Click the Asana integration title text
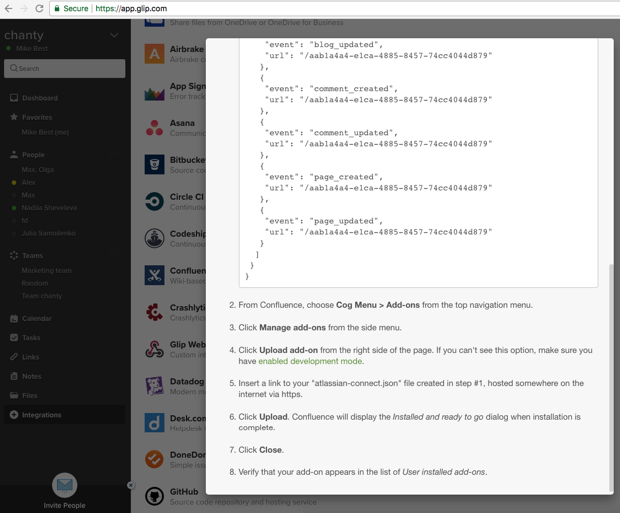Image resolution: width=620 pixels, height=513 pixels. 182,123
